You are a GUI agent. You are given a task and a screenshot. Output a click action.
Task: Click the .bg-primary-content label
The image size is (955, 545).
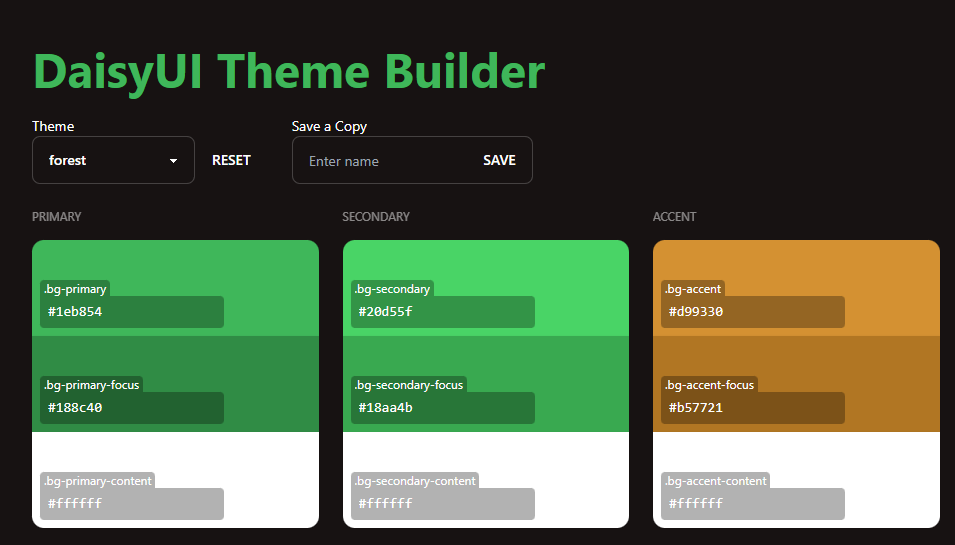coord(97,480)
